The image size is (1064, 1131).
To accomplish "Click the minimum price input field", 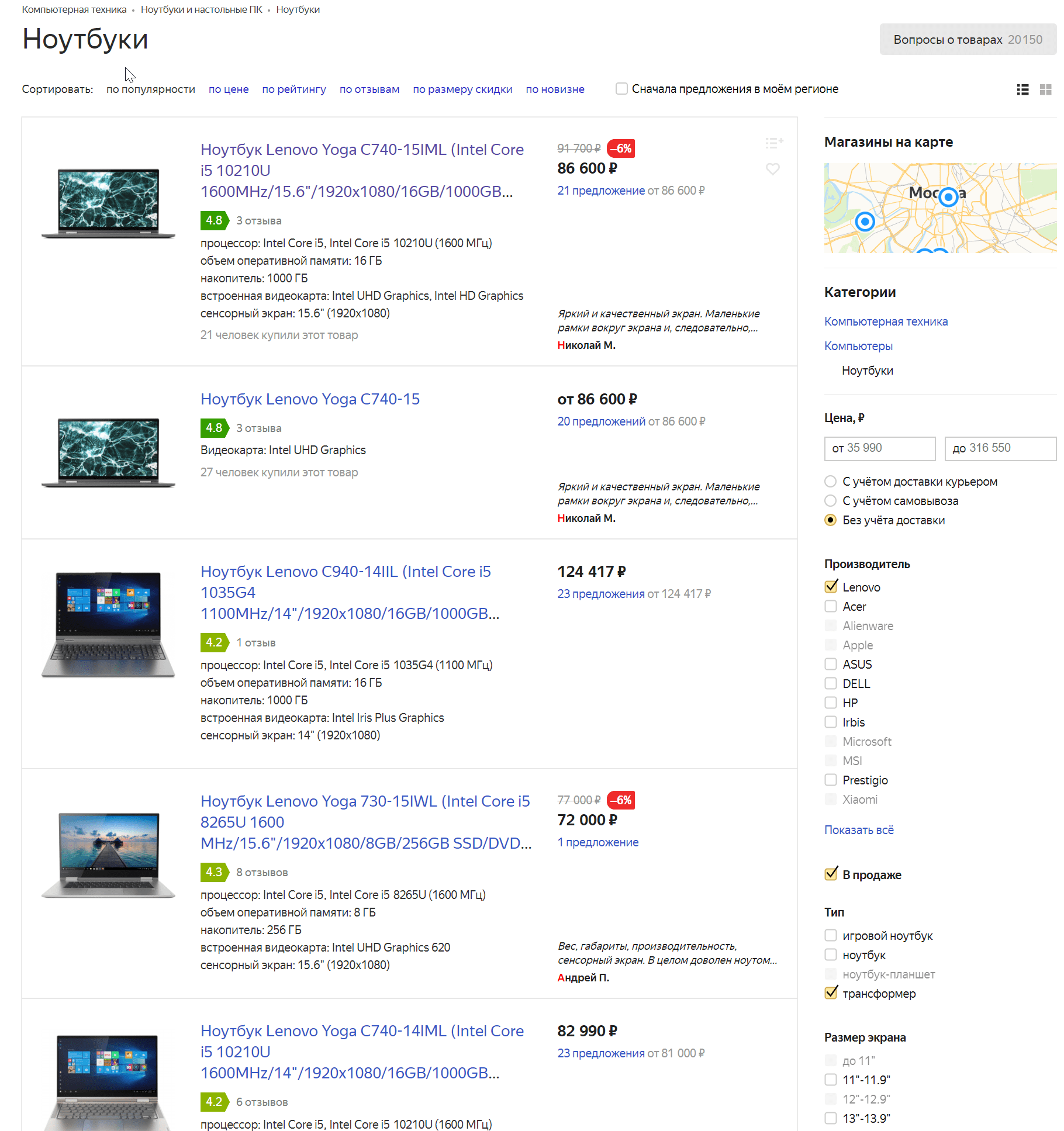I will click(879, 448).
